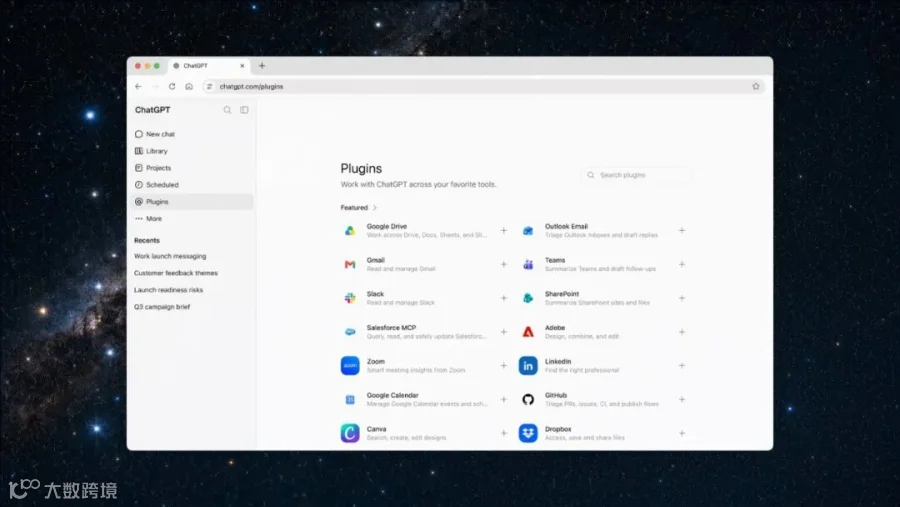Open a new browser tab
Image resolution: width=900 pixels, height=507 pixels.
[x=262, y=65]
